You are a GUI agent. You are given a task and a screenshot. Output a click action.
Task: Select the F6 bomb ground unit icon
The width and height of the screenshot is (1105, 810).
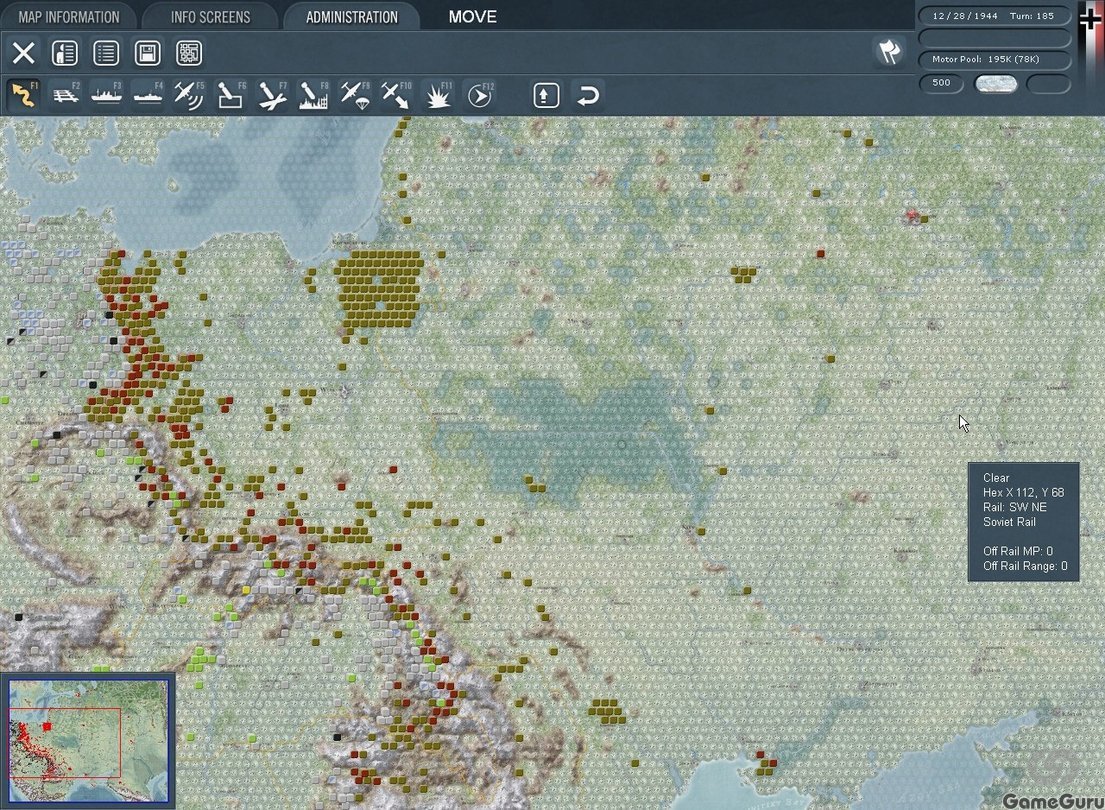[x=230, y=95]
